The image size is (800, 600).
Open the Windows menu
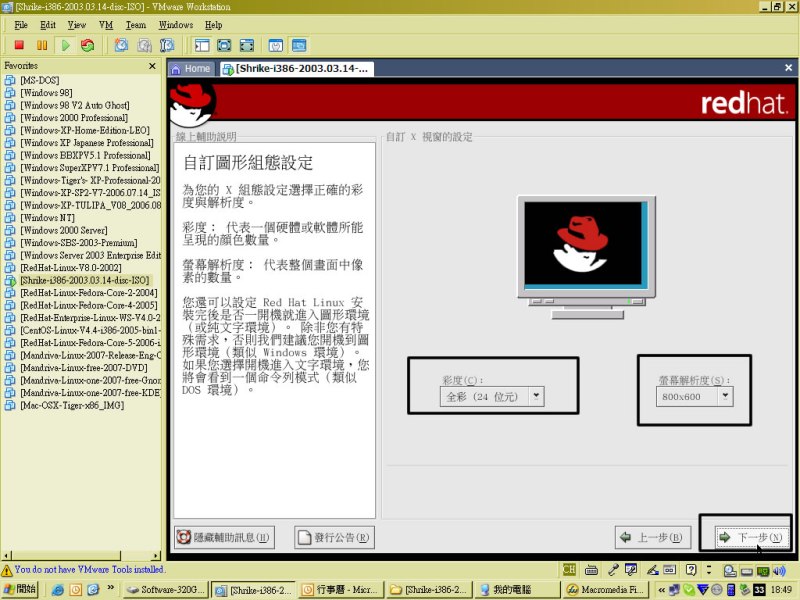[176, 24]
